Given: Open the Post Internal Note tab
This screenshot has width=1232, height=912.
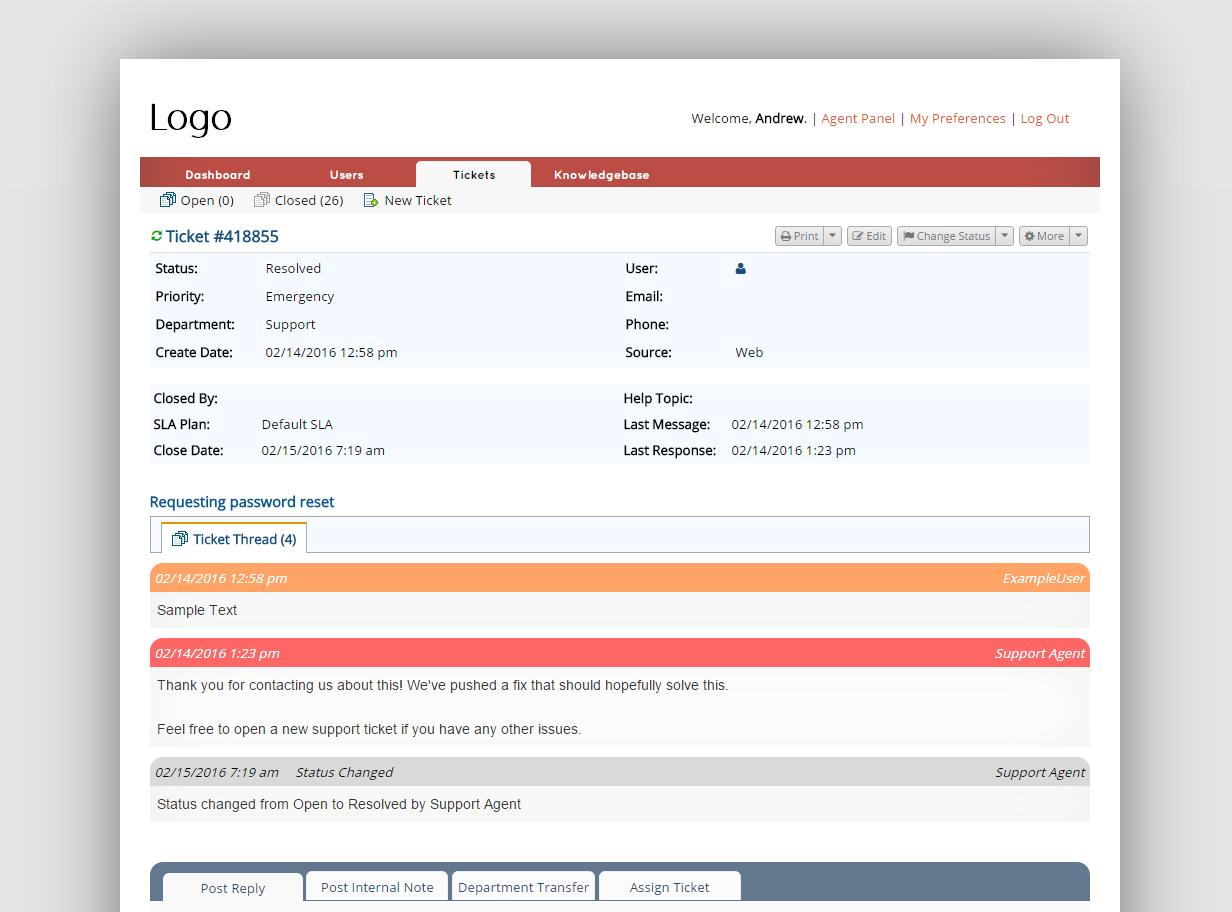Looking at the screenshot, I should pyautogui.click(x=377, y=887).
